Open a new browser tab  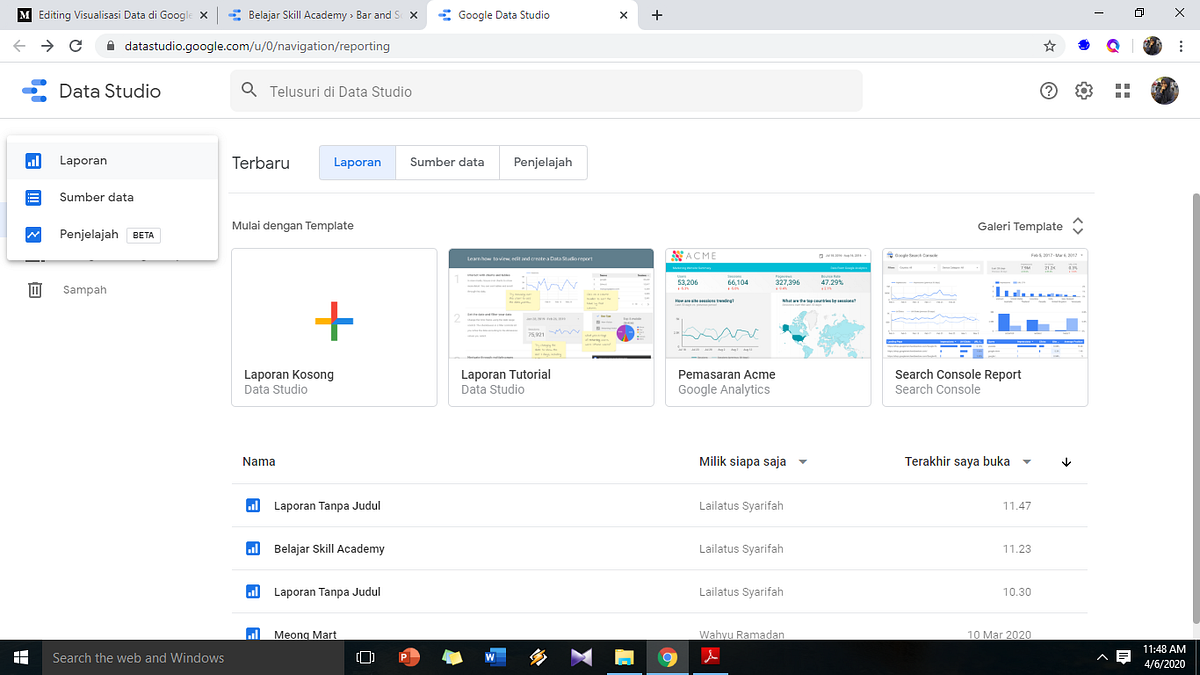[x=657, y=15]
